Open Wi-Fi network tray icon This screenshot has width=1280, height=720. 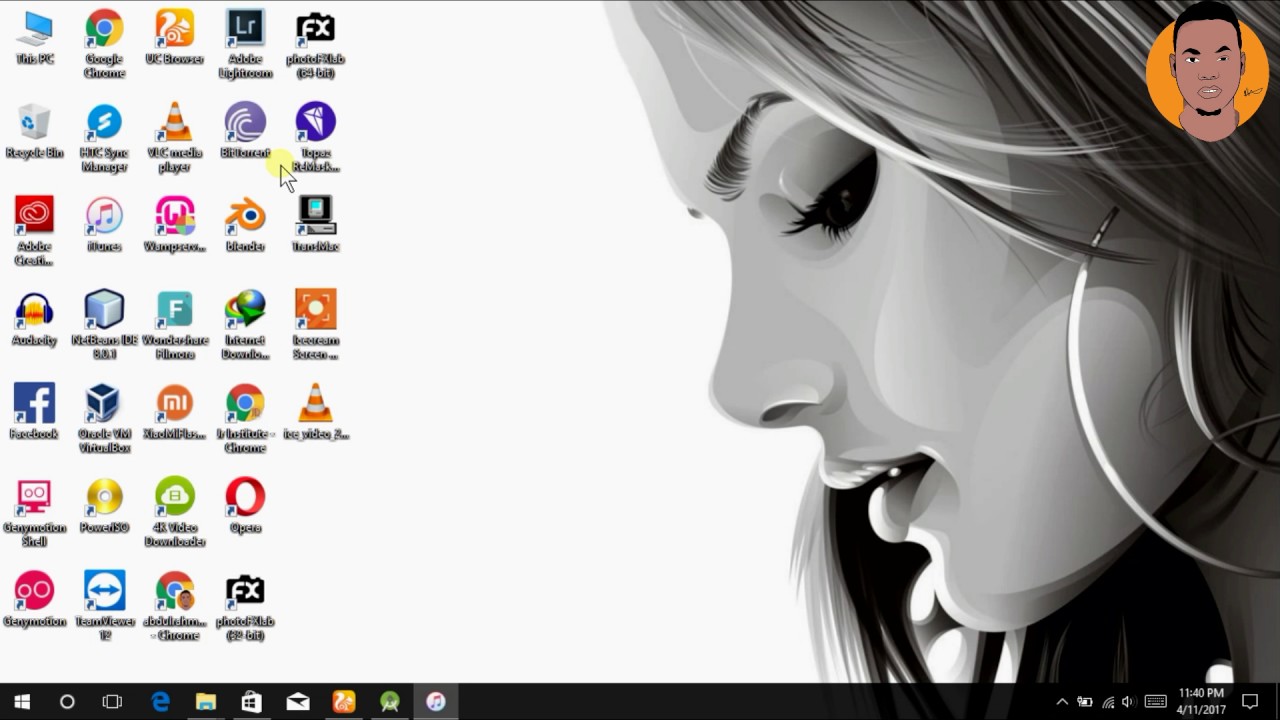[1107, 702]
